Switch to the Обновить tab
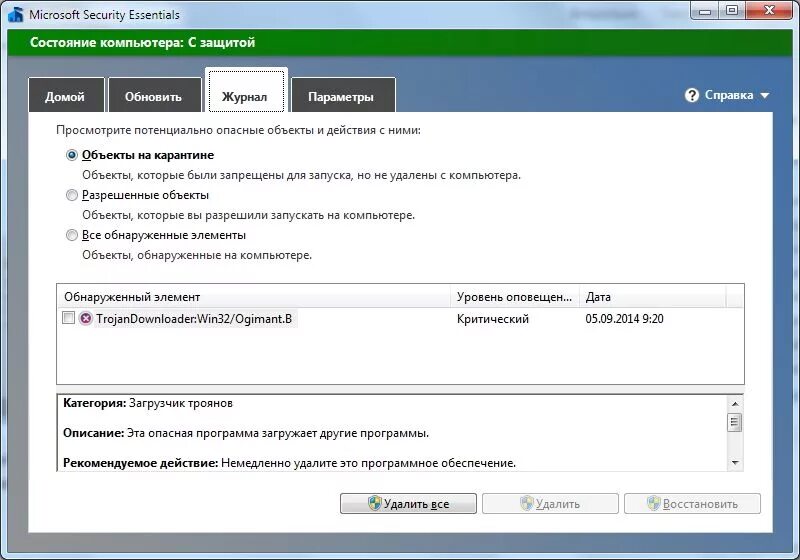800x560 pixels. pos(154,95)
